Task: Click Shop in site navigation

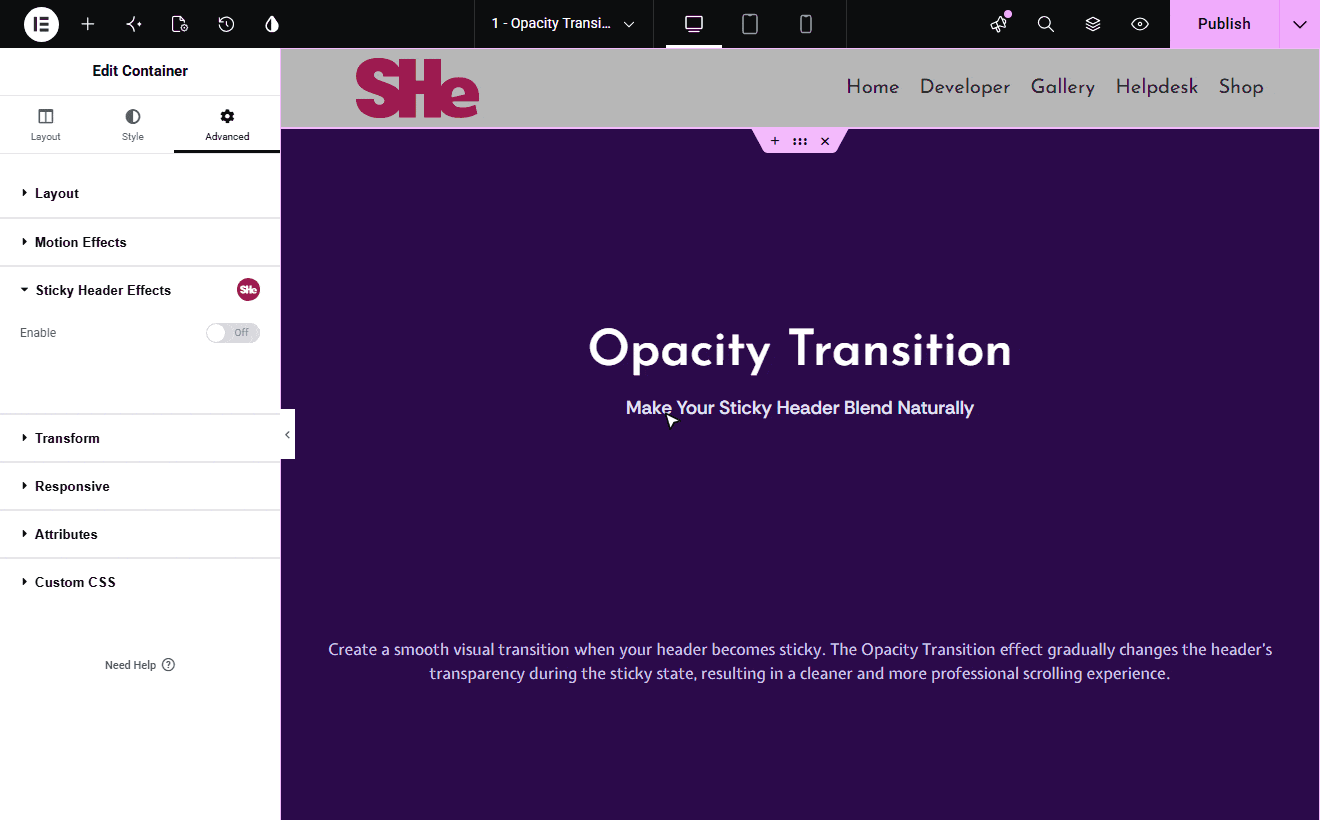Action: [1241, 88]
